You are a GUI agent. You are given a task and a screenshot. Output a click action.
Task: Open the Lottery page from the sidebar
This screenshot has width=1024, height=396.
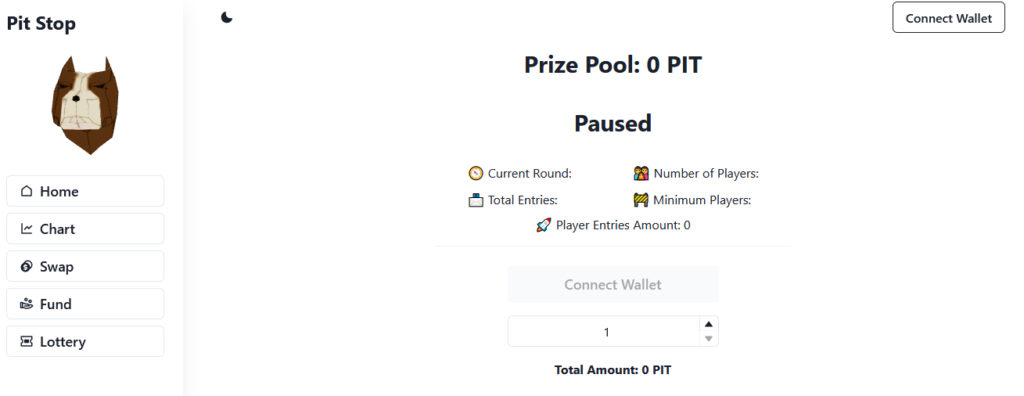tap(85, 342)
